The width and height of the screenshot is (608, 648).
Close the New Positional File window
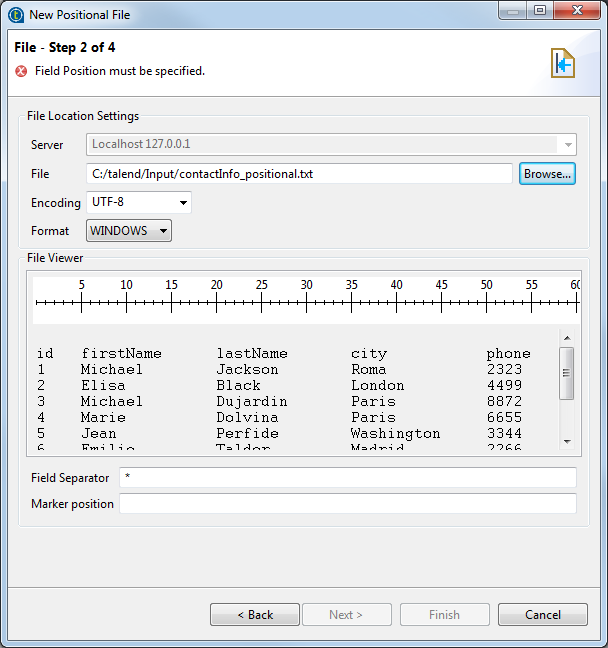click(577, 10)
